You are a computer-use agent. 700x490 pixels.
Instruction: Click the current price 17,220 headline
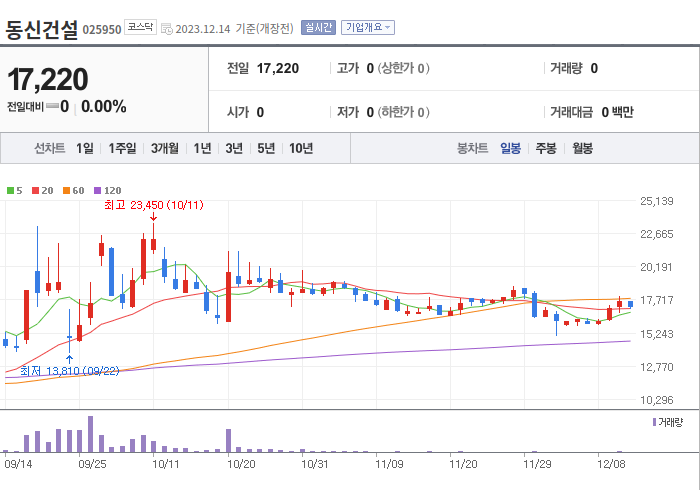click(x=48, y=79)
